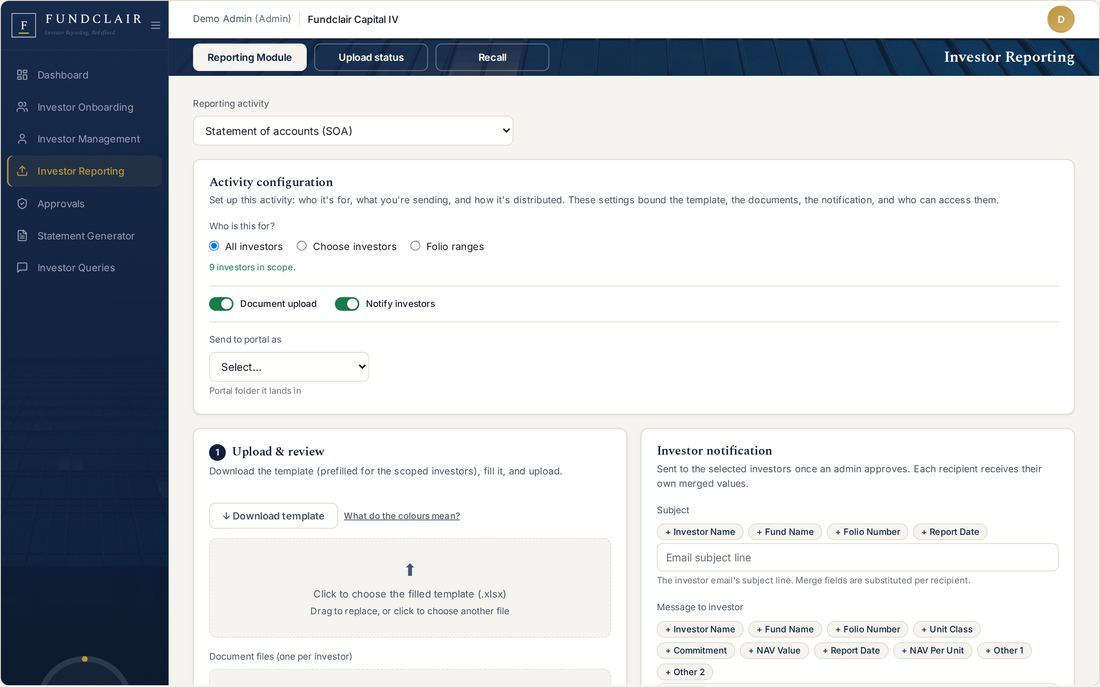Click the Investor Onboarding people icon
The width and height of the screenshot is (1100, 687).
22,107
